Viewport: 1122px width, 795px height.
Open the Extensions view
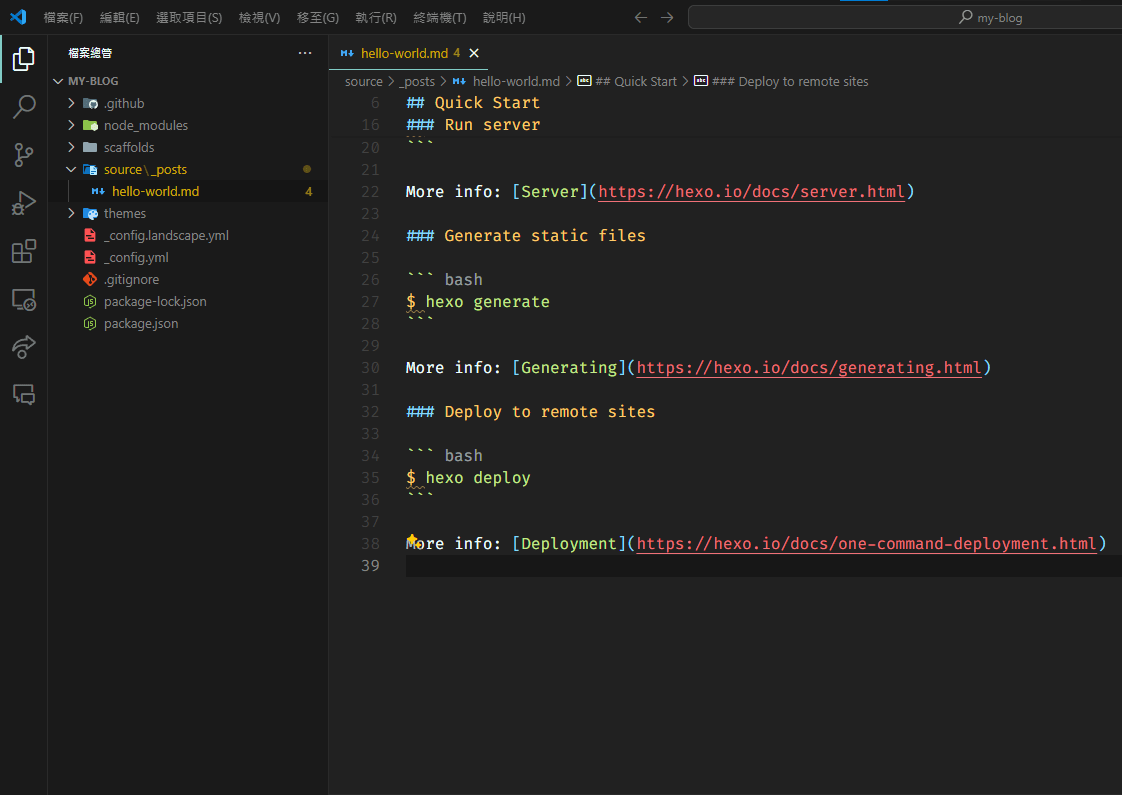[24, 251]
